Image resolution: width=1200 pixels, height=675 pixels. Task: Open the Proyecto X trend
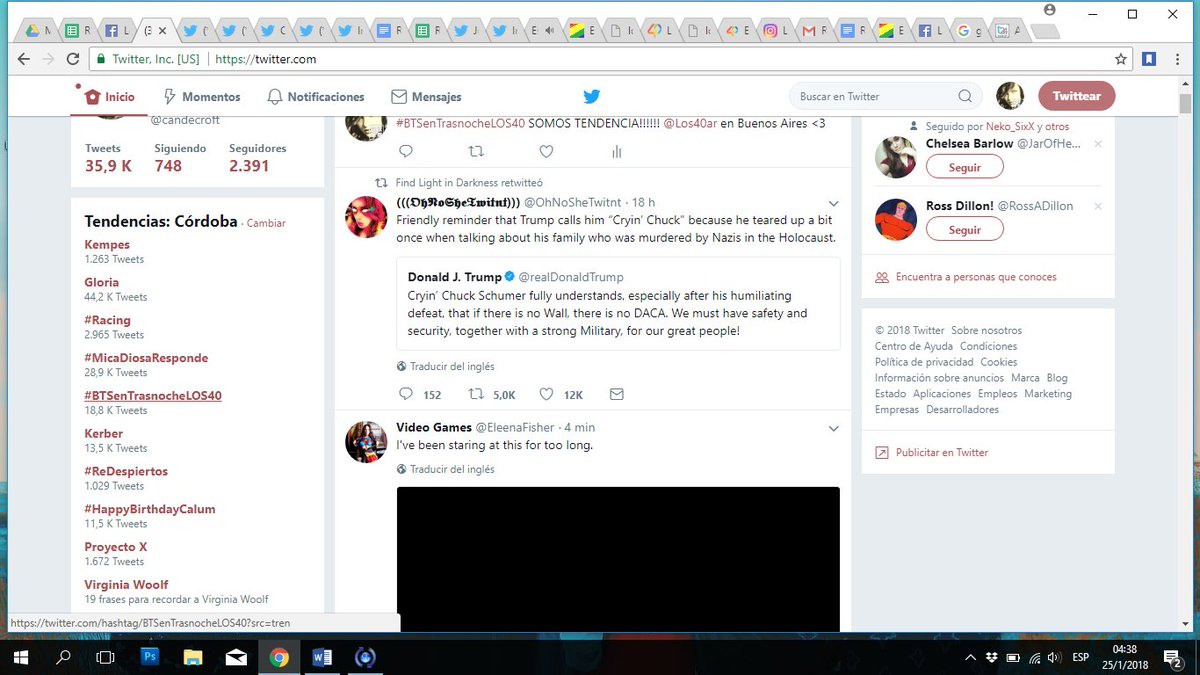click(x=116, y=547)
